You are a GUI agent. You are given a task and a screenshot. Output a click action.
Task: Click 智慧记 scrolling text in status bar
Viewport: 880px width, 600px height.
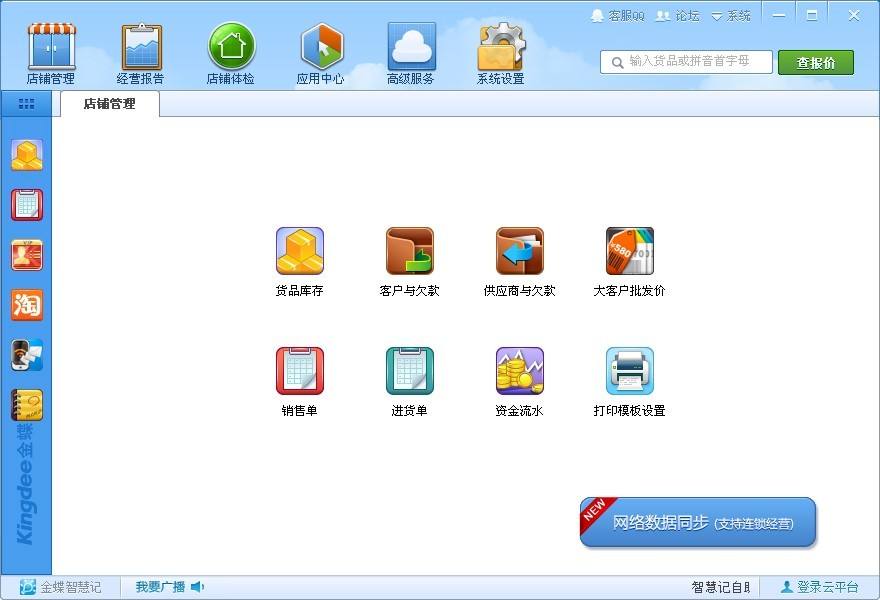[721, 587]
